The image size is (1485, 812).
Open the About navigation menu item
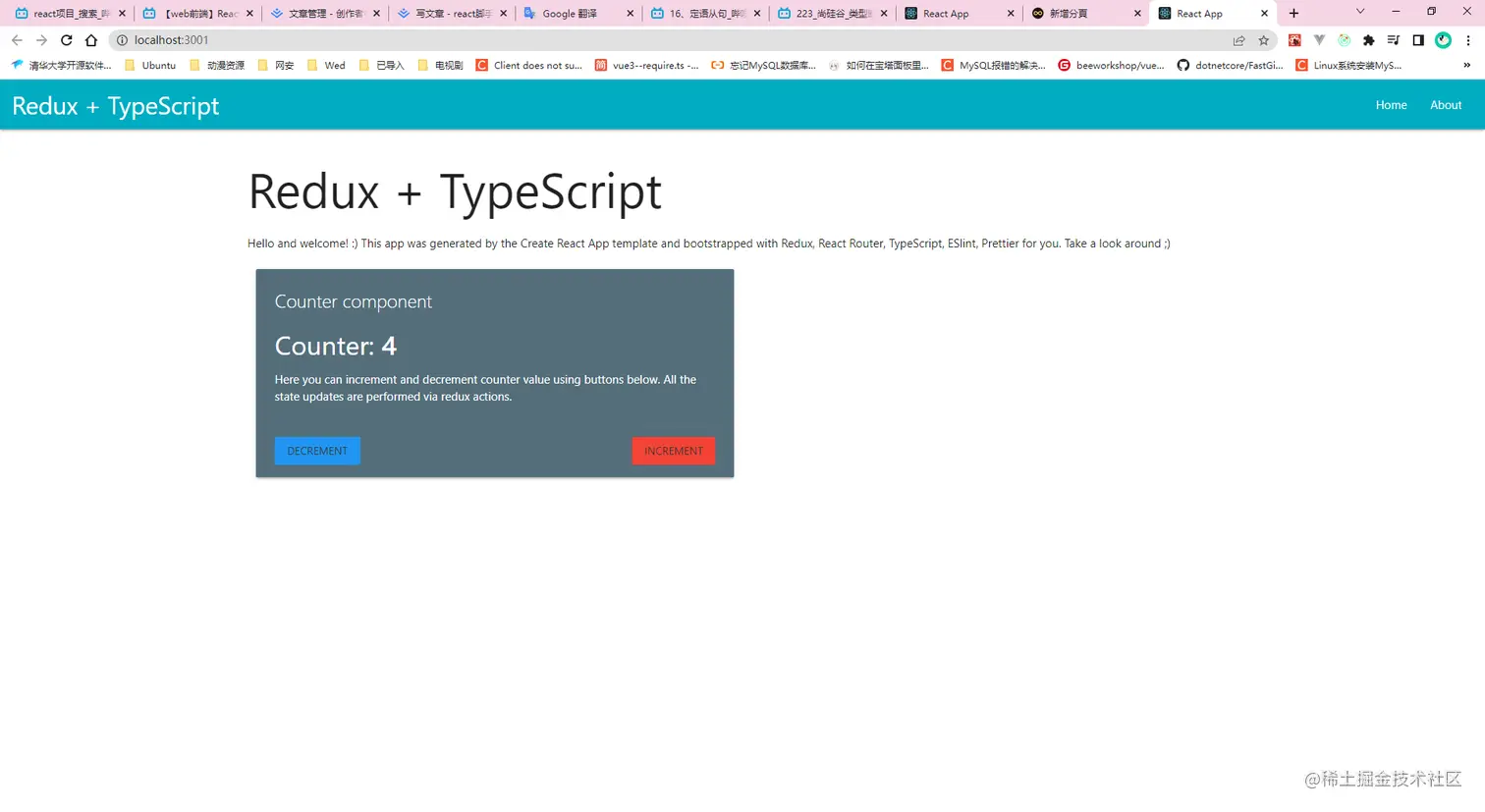pos(1445,105)
